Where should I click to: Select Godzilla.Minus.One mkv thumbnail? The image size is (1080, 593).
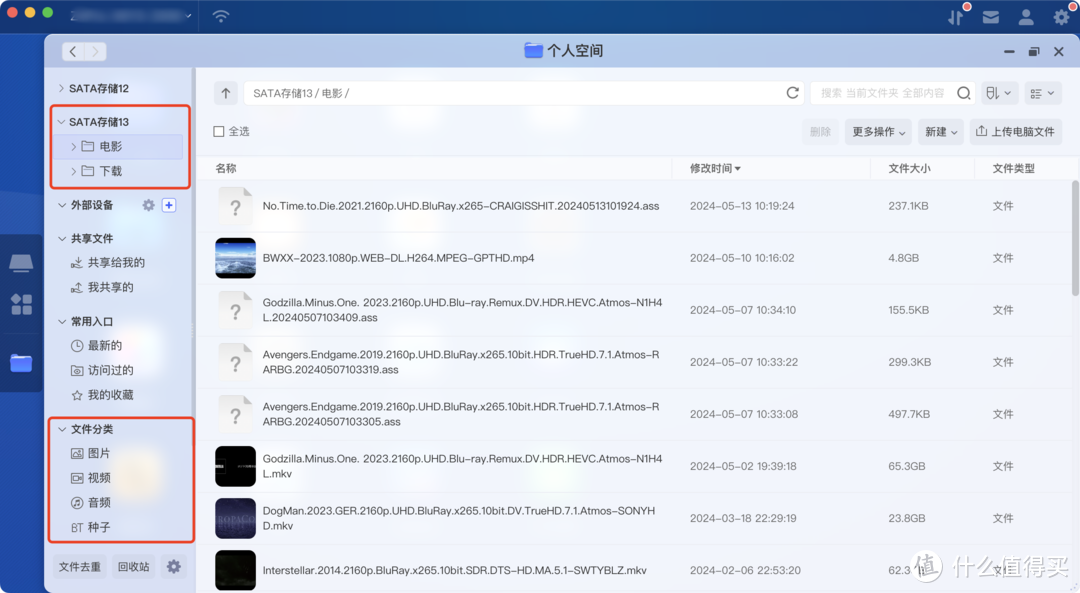[236, 466]
